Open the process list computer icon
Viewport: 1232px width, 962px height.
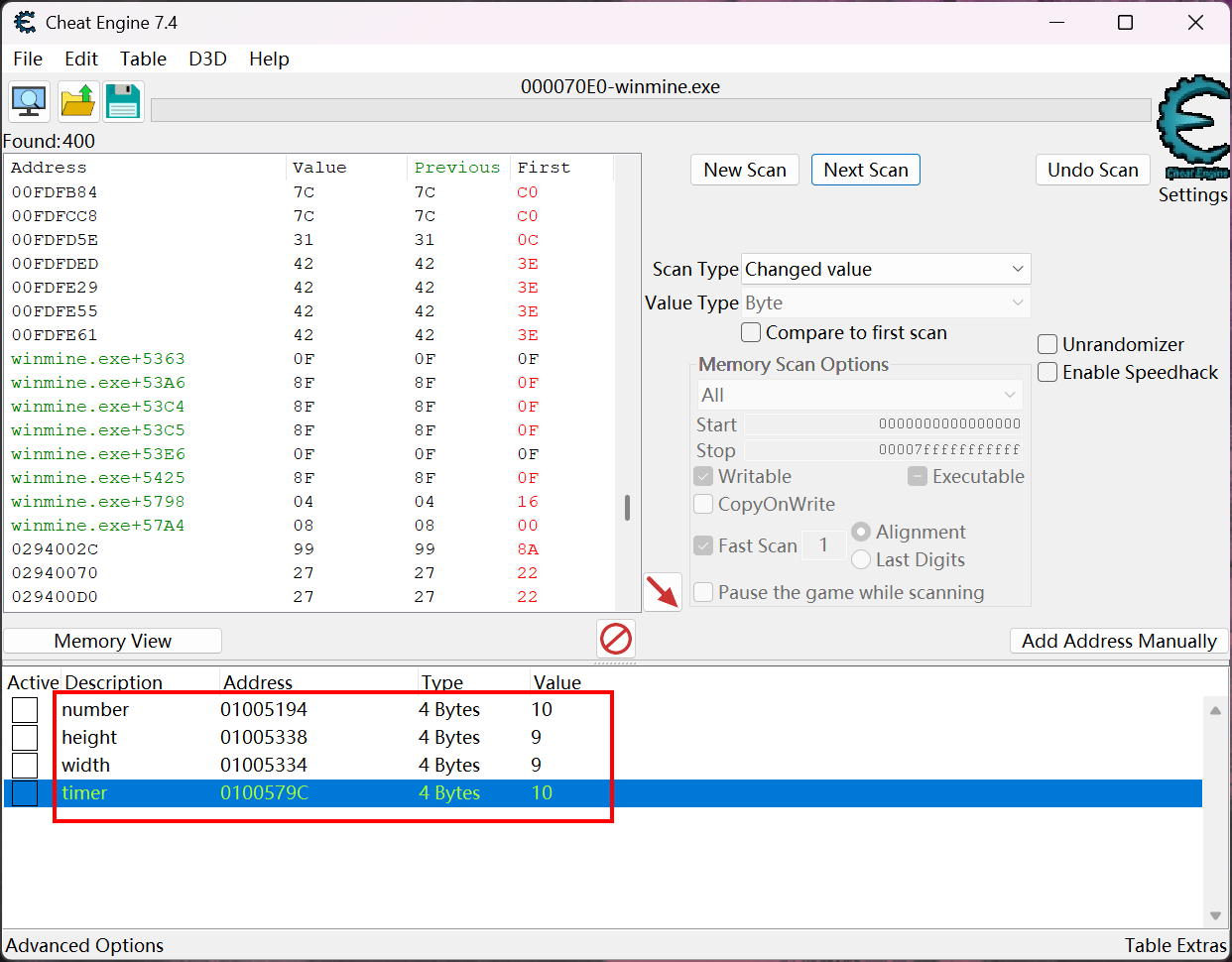29,101
